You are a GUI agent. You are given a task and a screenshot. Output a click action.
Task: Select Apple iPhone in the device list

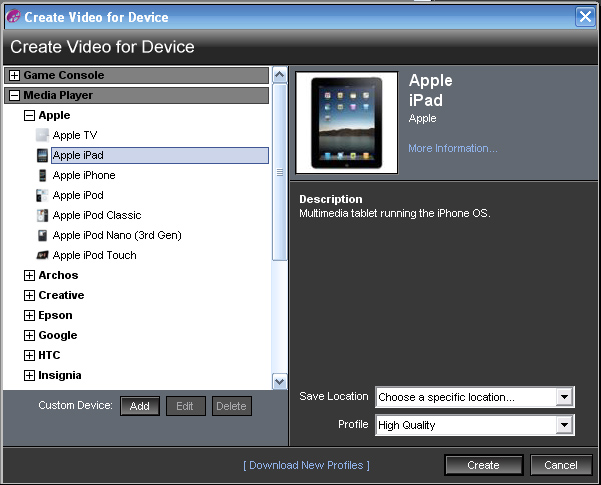coord(84,175)
